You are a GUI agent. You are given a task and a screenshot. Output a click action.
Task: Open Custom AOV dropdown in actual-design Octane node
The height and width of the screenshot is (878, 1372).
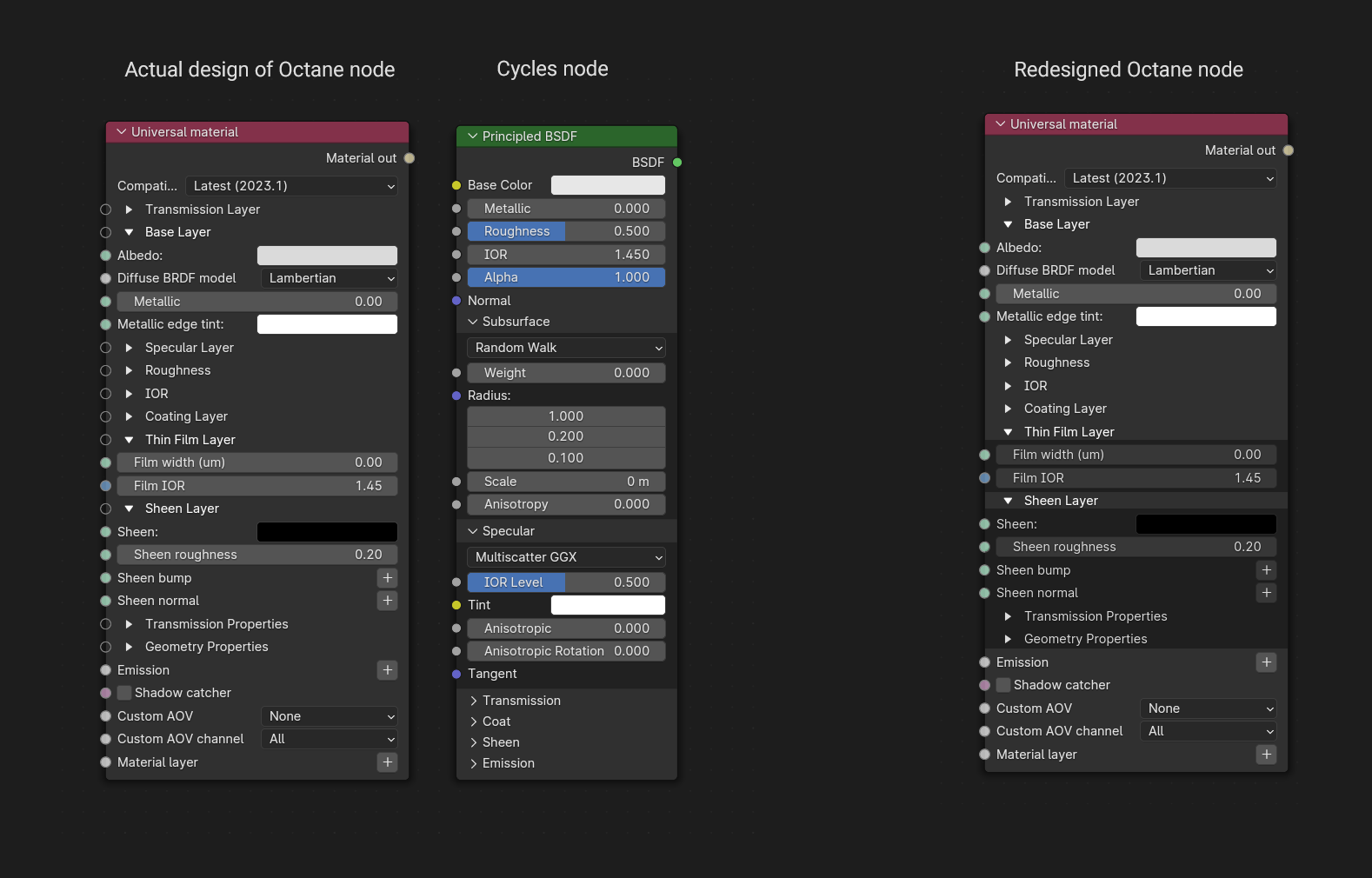[x=330, y=716]
